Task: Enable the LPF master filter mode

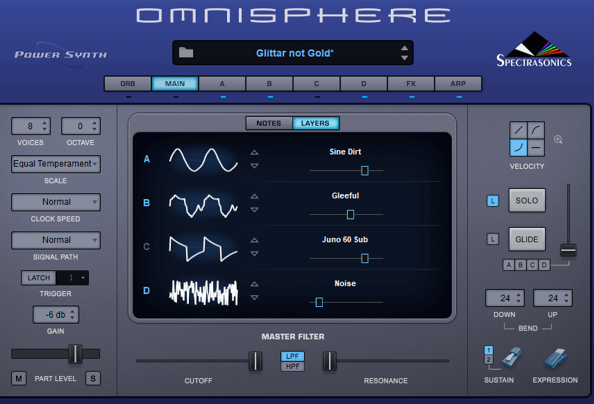Action: [x=292, y=356]
